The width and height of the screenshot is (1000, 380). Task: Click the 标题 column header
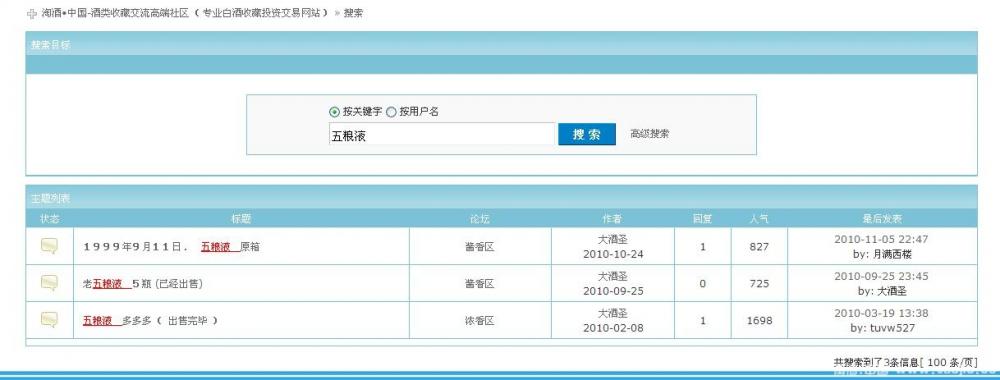[x=241, y=219]
